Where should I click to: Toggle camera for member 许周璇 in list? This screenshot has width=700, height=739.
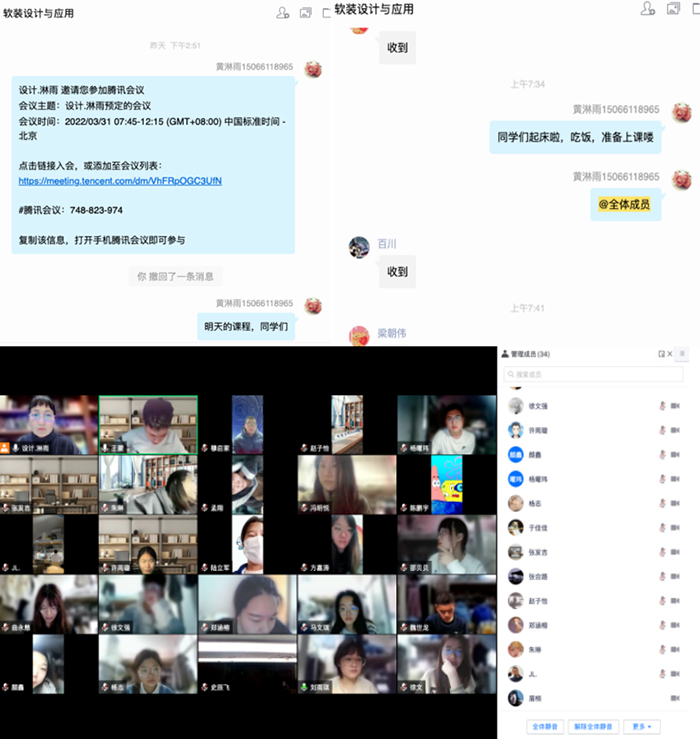(675, 430)
